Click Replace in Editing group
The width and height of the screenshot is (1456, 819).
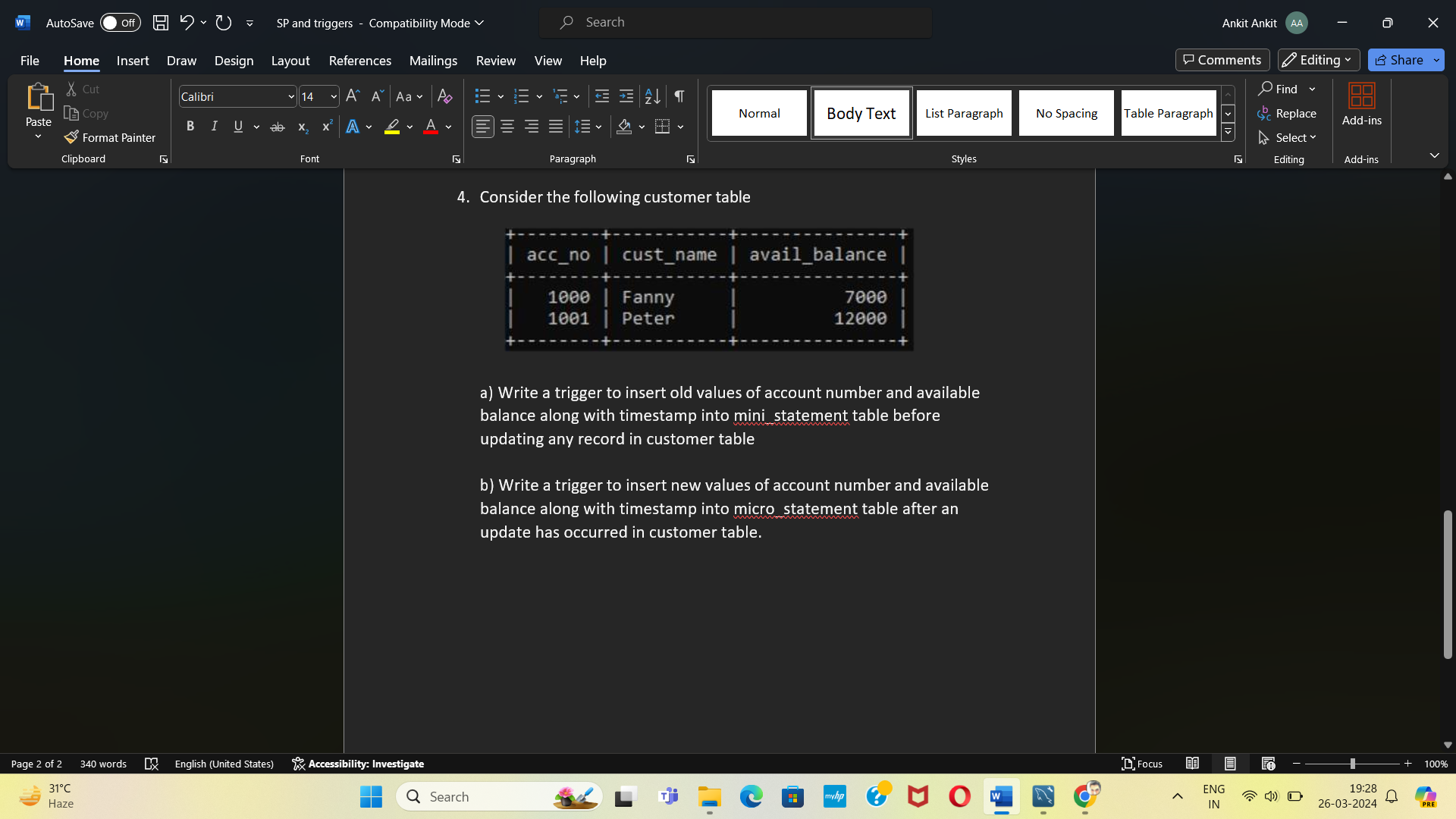[x=1288, y=113]
